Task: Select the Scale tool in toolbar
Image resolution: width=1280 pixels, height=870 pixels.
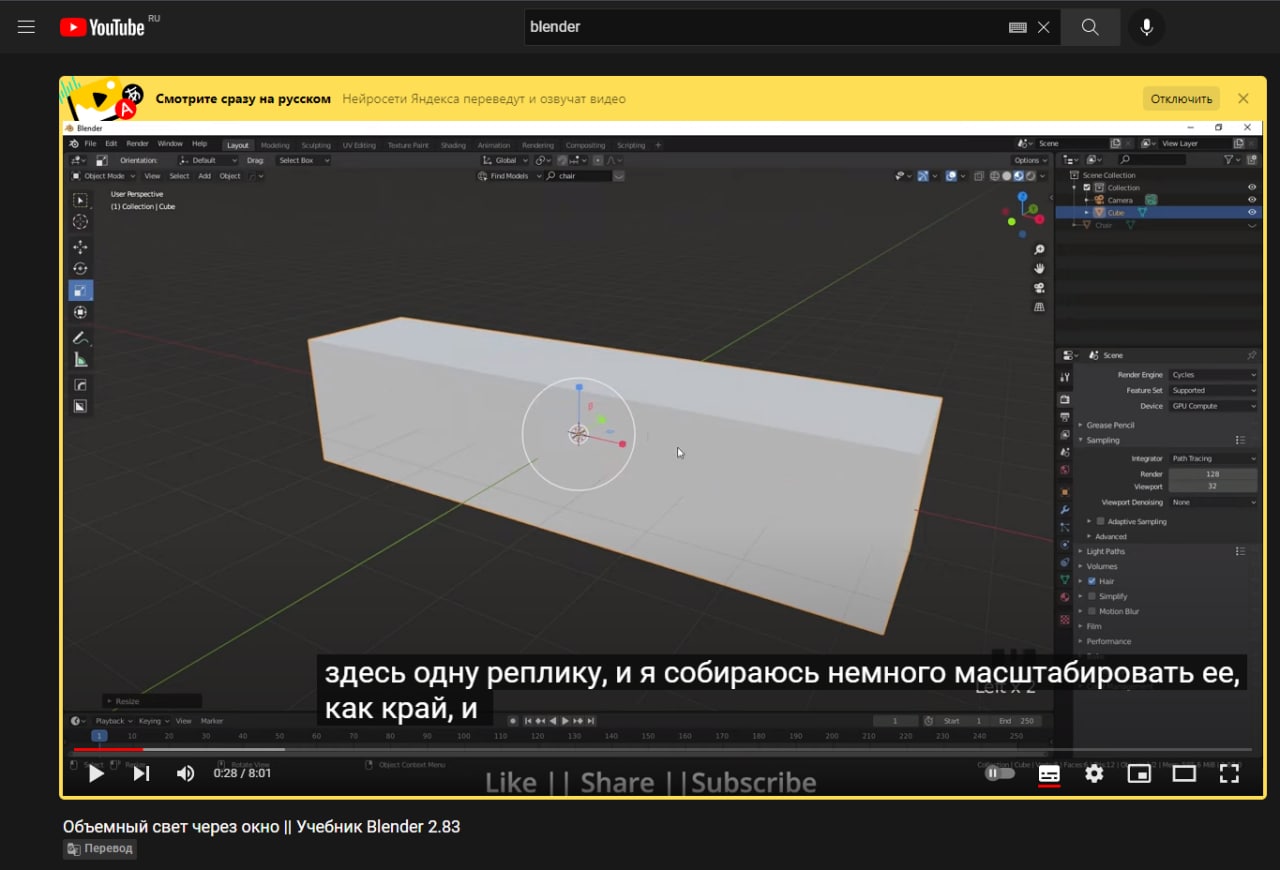Action: [x=80, y=291]
